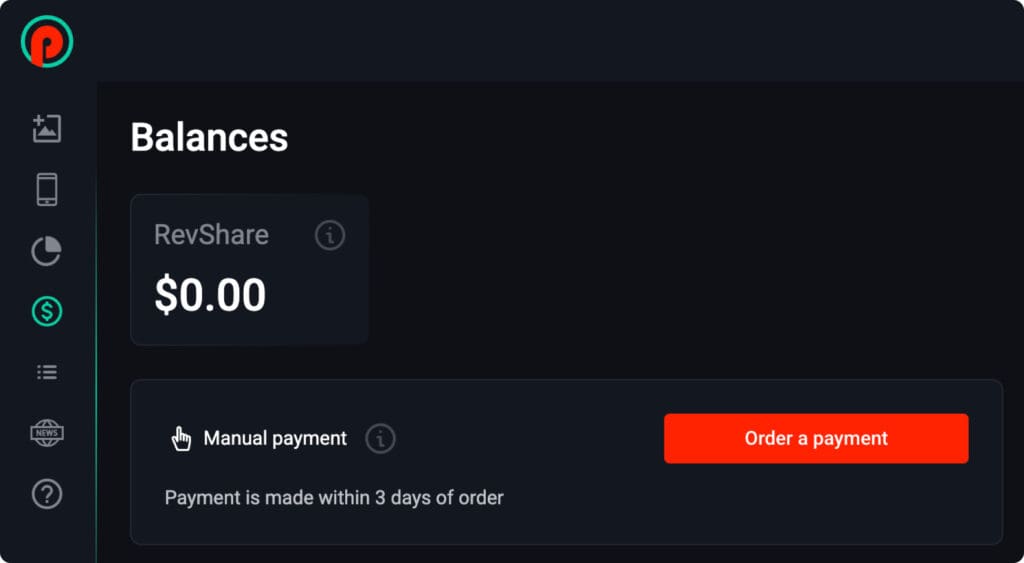Open the pie chart statistics section
The height and width of the screenshot is (563, 1024).
pyautogui.click(x=47, y=251)
